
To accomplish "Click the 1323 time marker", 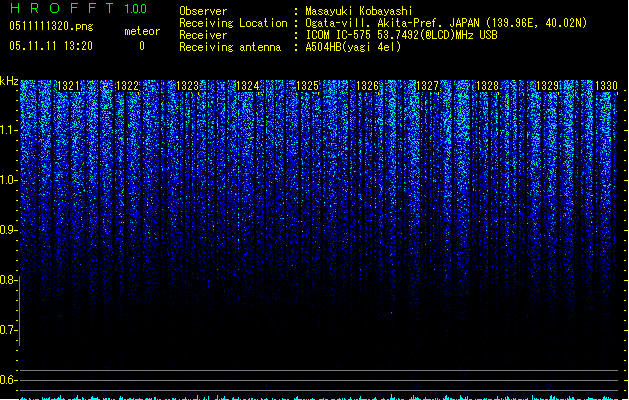I will click(x=187, y=86).
